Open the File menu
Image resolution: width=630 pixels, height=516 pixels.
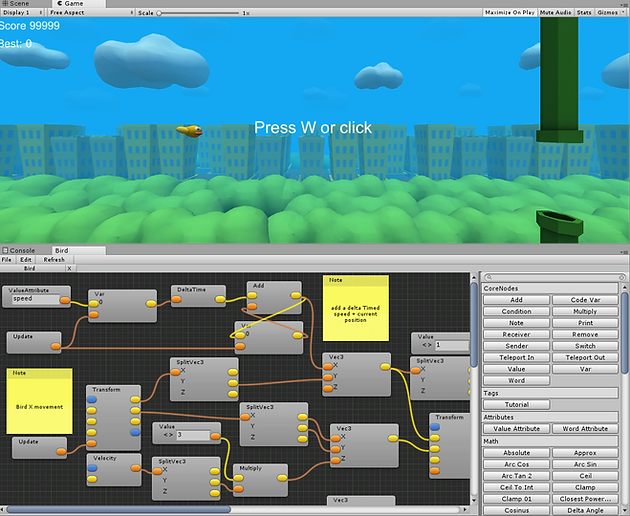click(x=6, y=260)
